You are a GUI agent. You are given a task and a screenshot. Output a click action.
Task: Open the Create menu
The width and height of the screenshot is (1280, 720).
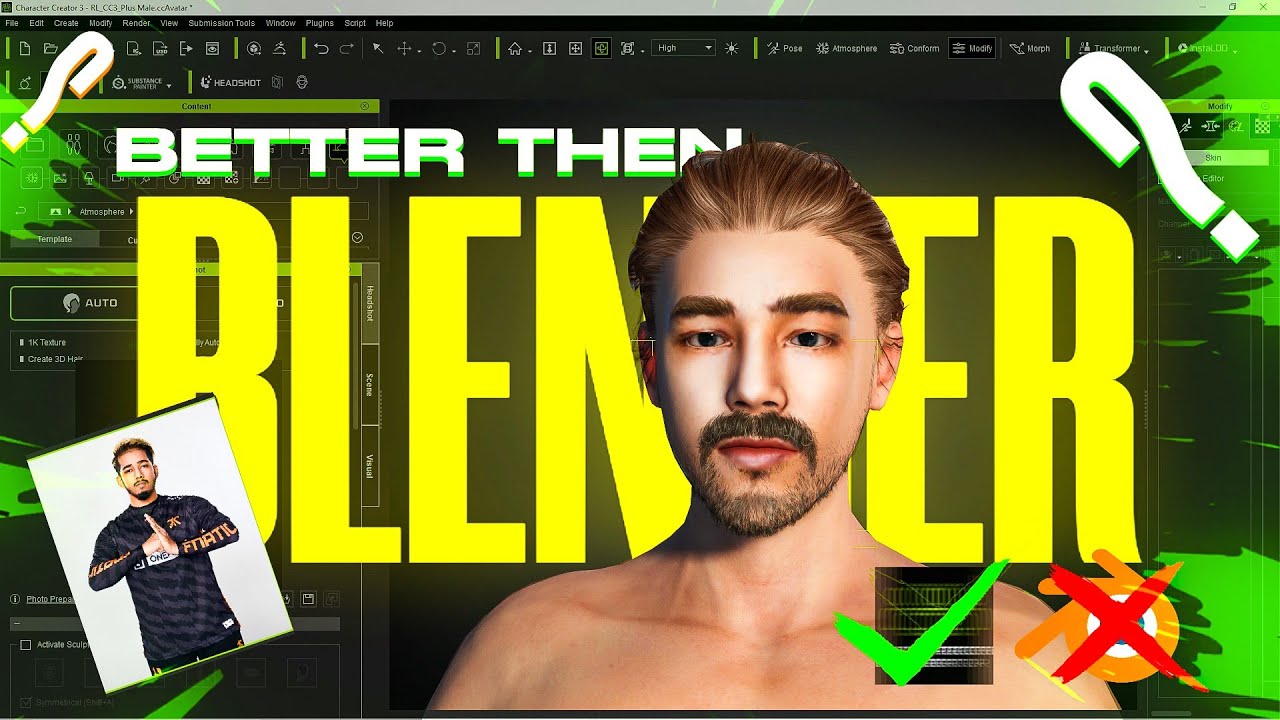(66, 23)
